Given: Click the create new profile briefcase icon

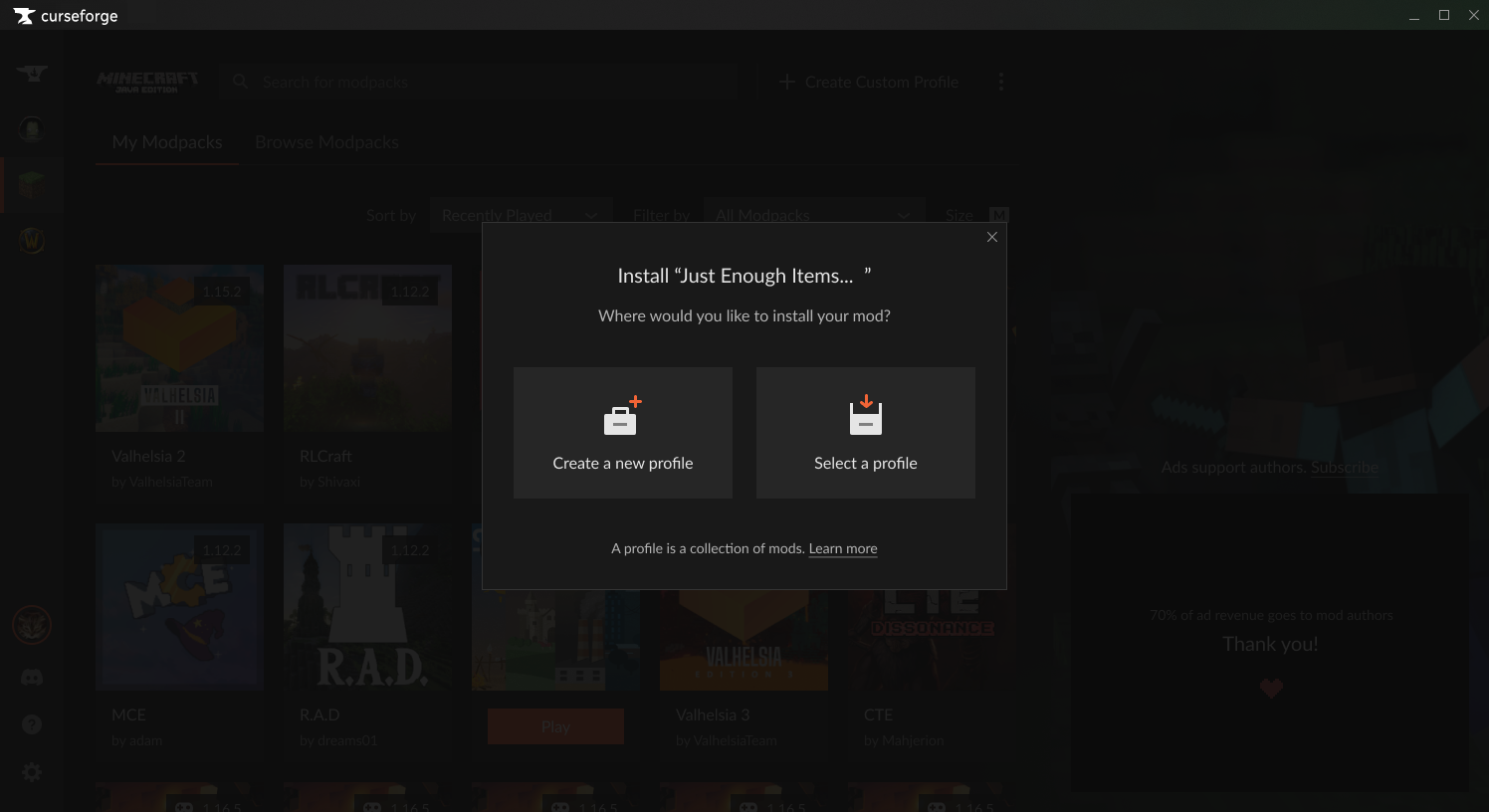Looking at the screenshot, I should tap(623, 416).
